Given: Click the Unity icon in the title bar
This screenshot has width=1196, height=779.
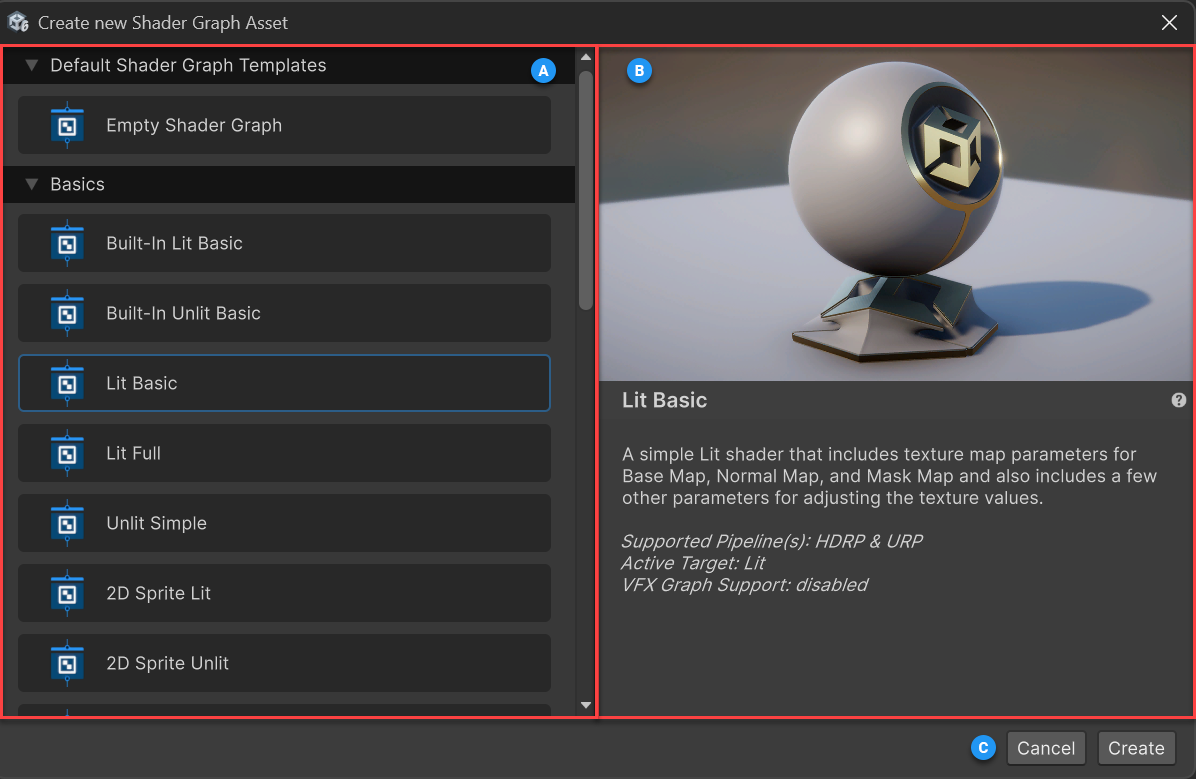Looking at the screenshot, I should 18,22.
